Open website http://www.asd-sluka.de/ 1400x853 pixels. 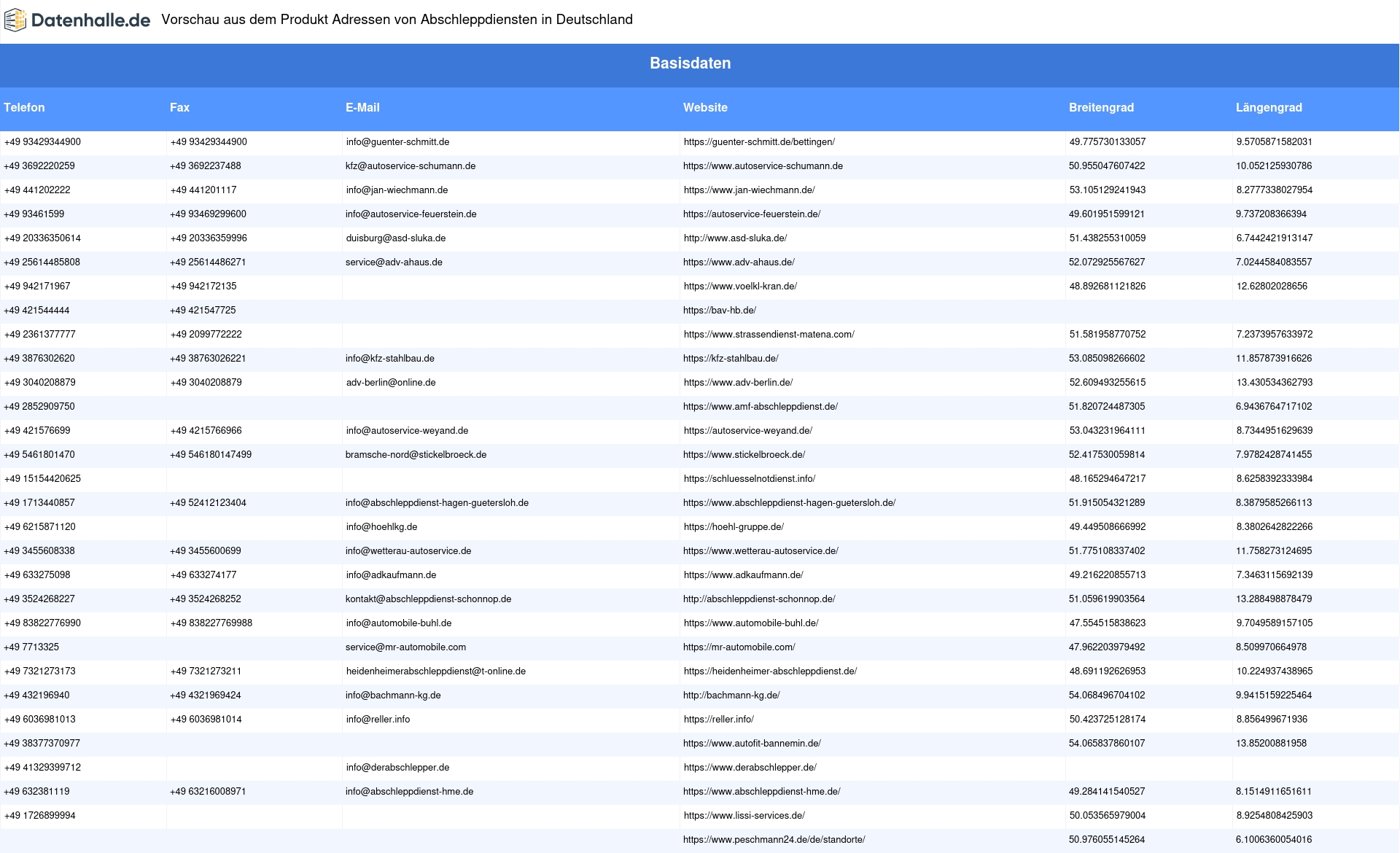pos(735,238)
